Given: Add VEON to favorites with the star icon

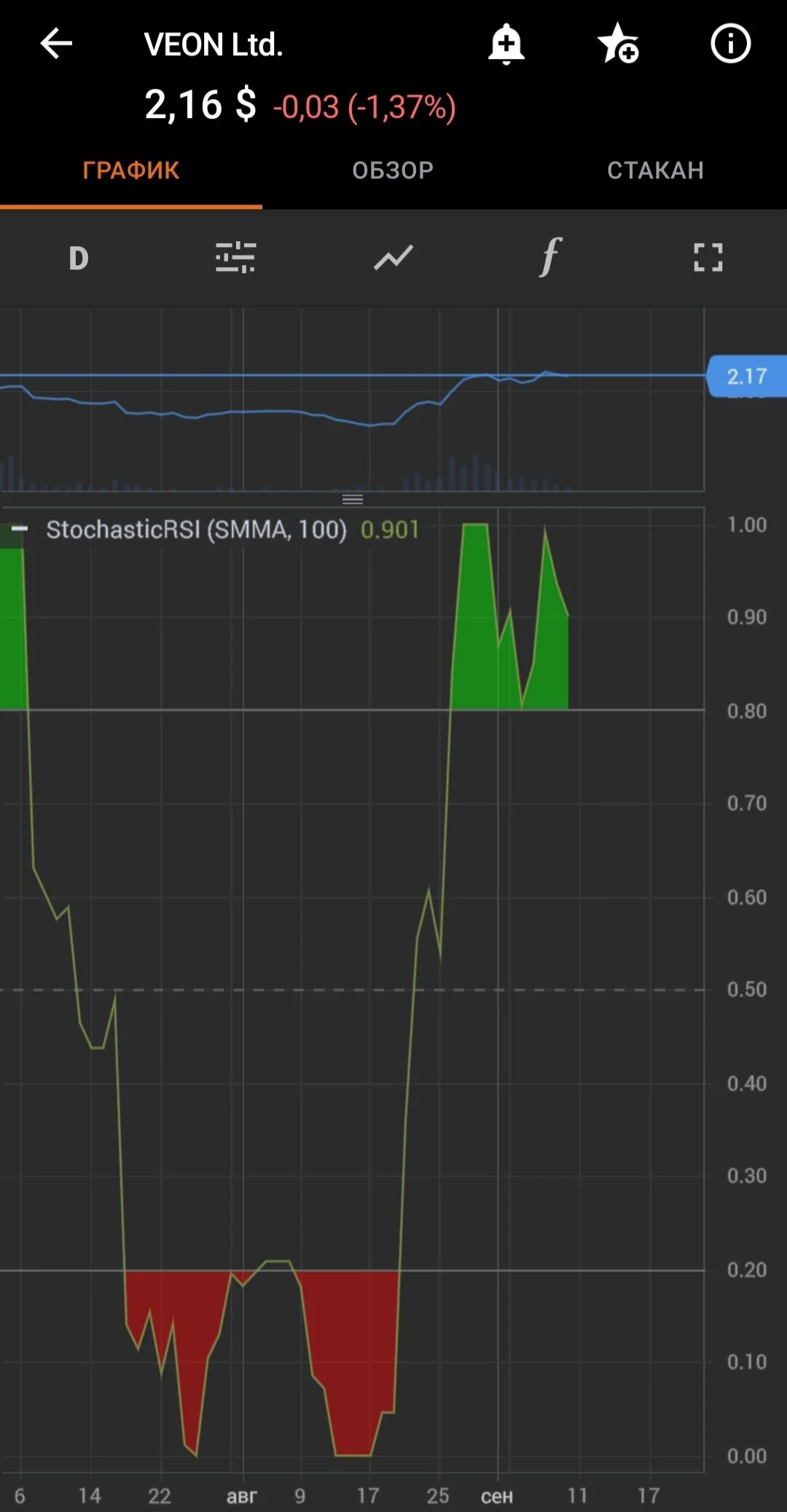Looking at the screenshot, I should [618, 44].
